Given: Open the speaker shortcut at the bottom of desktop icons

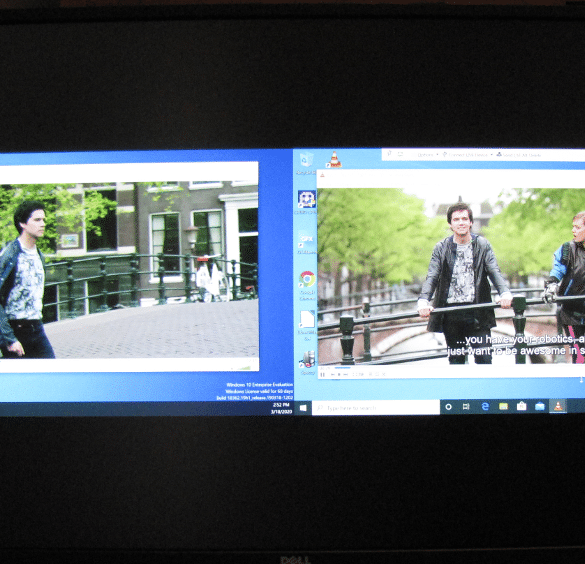Looking at the screenshot, I should coord(308,361).
